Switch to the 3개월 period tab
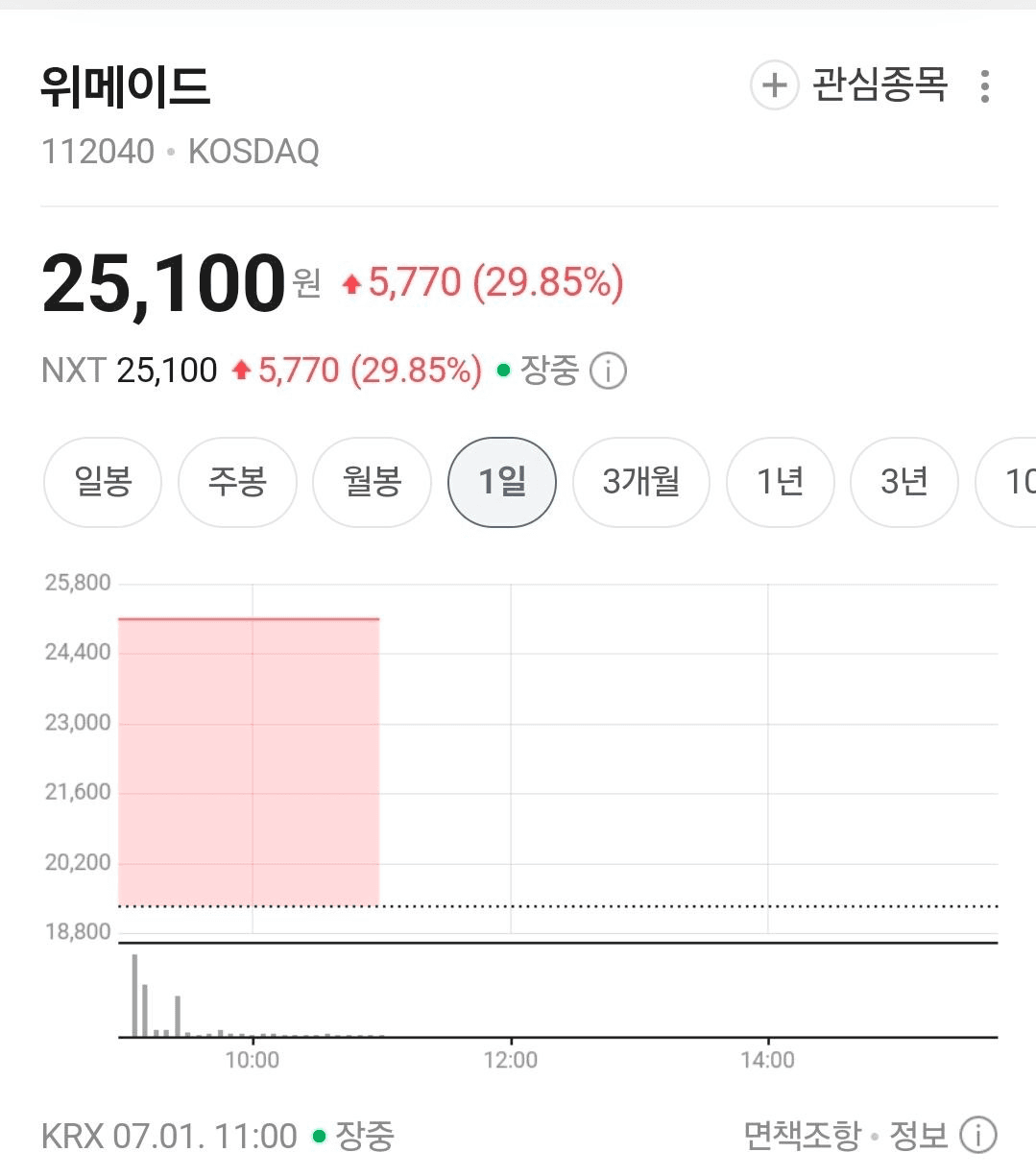1036x1176 pixels. pos(641,482)
